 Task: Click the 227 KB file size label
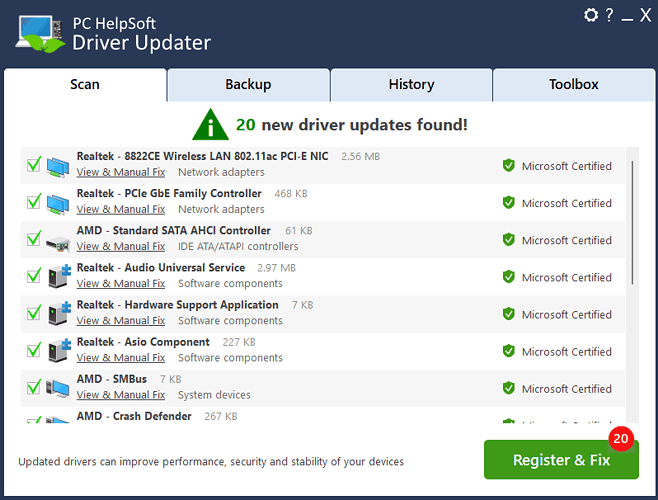click(x=239, y=342)
